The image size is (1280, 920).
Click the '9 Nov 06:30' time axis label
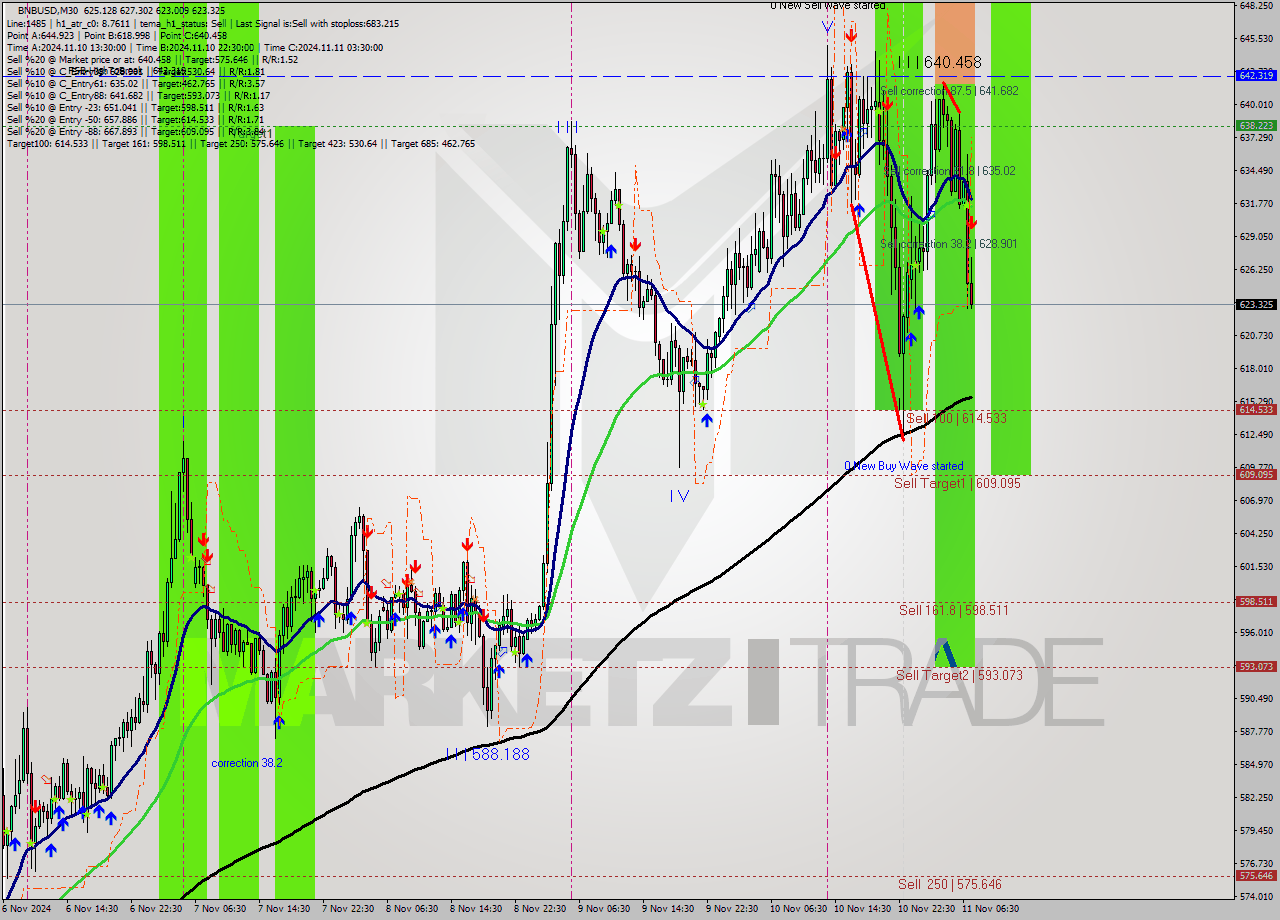(x=603, y=909)
